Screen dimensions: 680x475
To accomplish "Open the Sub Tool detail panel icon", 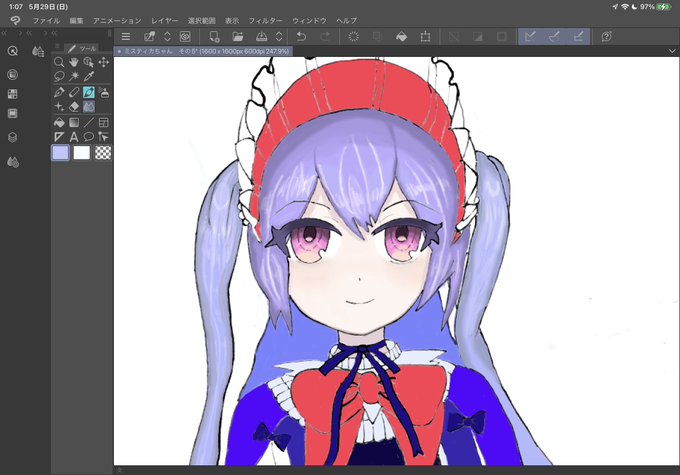I will [x=38, y=51].
